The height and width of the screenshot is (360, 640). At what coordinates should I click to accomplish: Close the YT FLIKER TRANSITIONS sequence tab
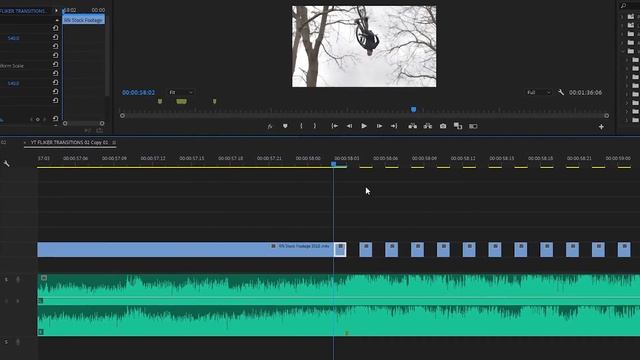click(24, 142)
